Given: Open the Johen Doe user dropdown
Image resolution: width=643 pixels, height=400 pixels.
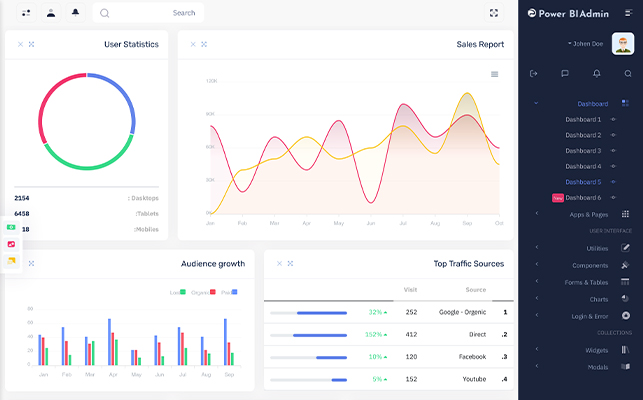Looking at the screenshot, I should (585, 43).
